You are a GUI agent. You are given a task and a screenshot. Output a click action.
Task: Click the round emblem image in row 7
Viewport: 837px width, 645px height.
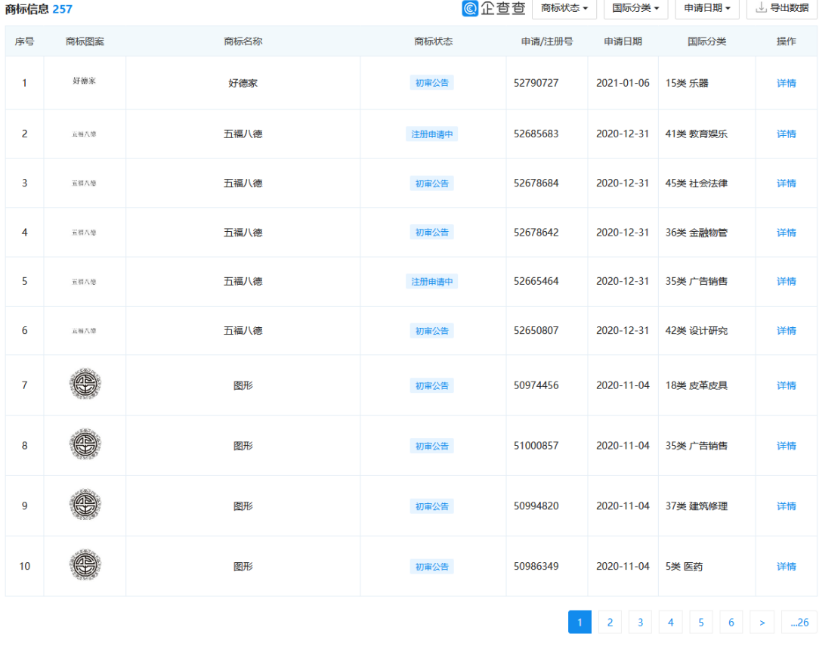(85, 384)
